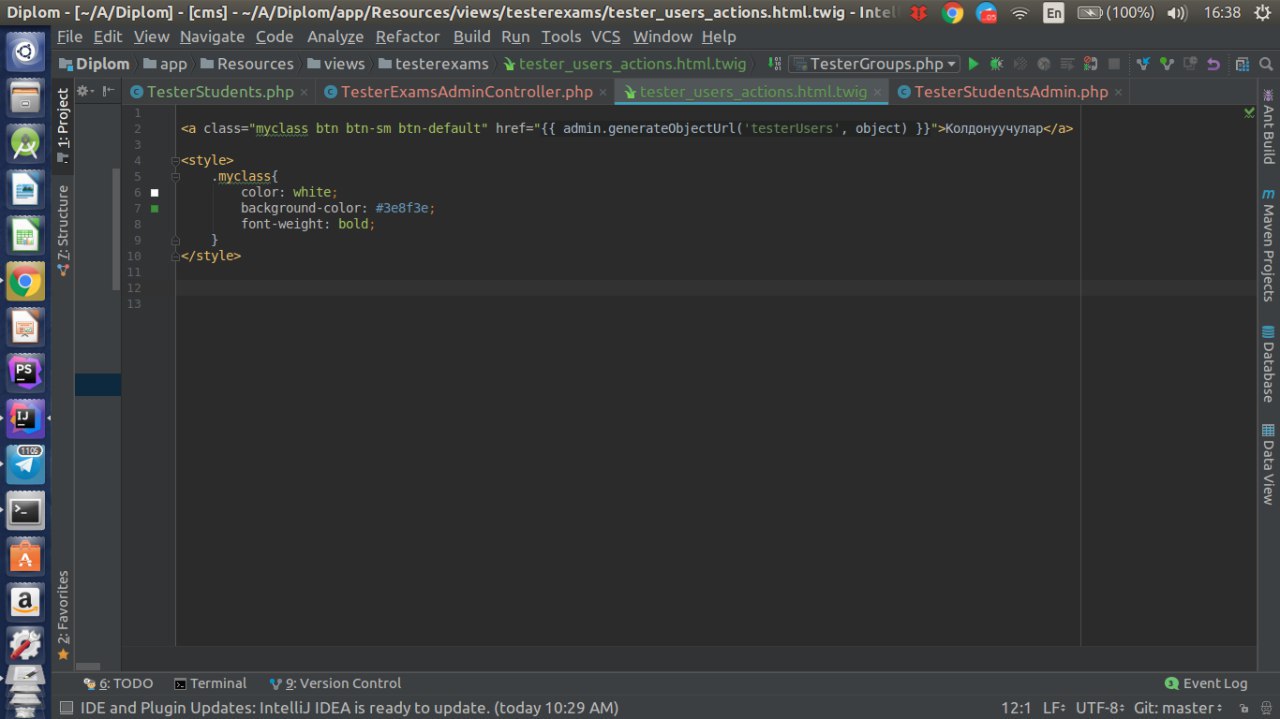Viewport: 1280px width, 719px height.
Task: Toggle the Ant Build side panel
Action: point(1268,127)
